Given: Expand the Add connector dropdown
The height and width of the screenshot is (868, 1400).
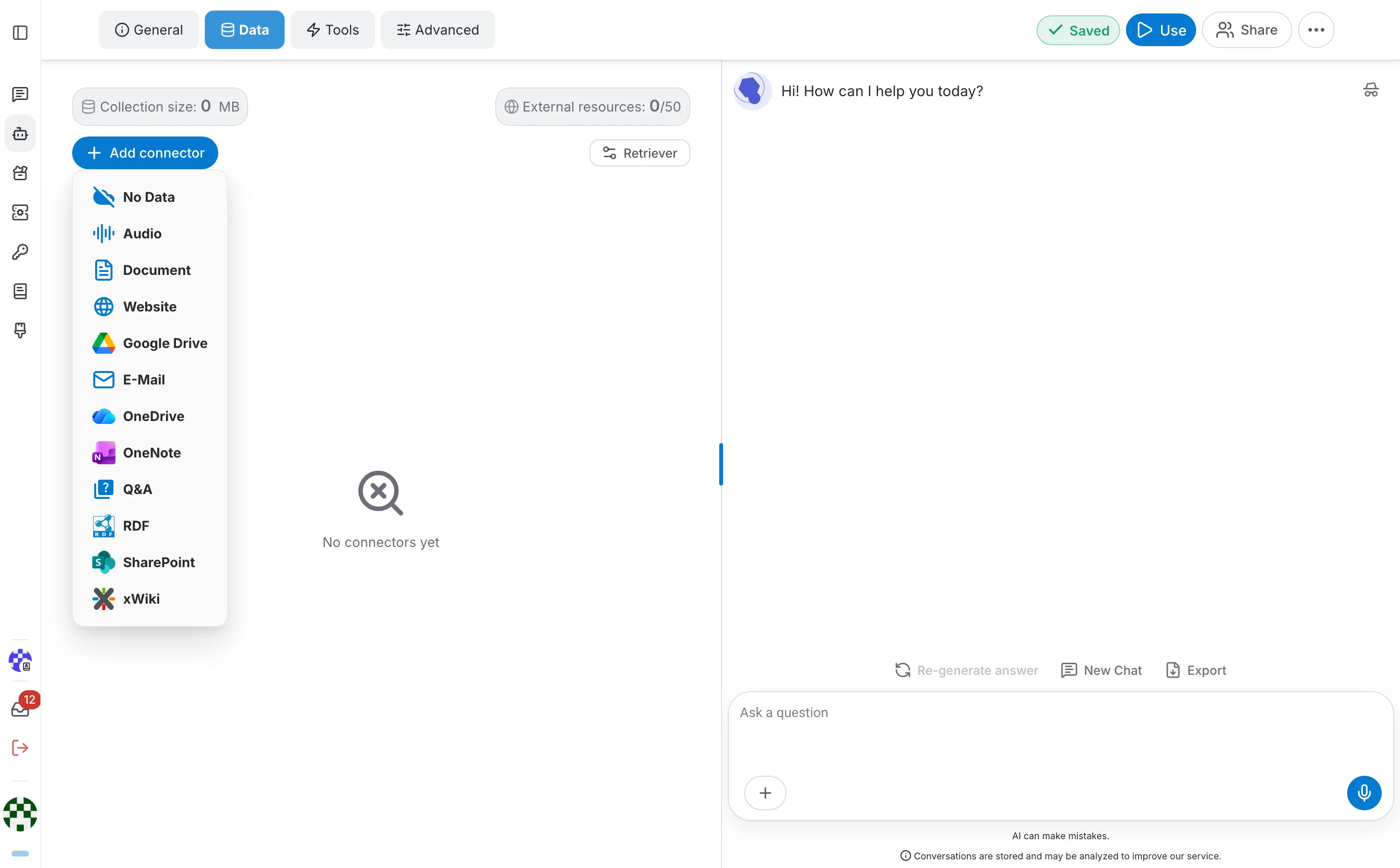Looking at the screenshot, I should coord(145,153).
